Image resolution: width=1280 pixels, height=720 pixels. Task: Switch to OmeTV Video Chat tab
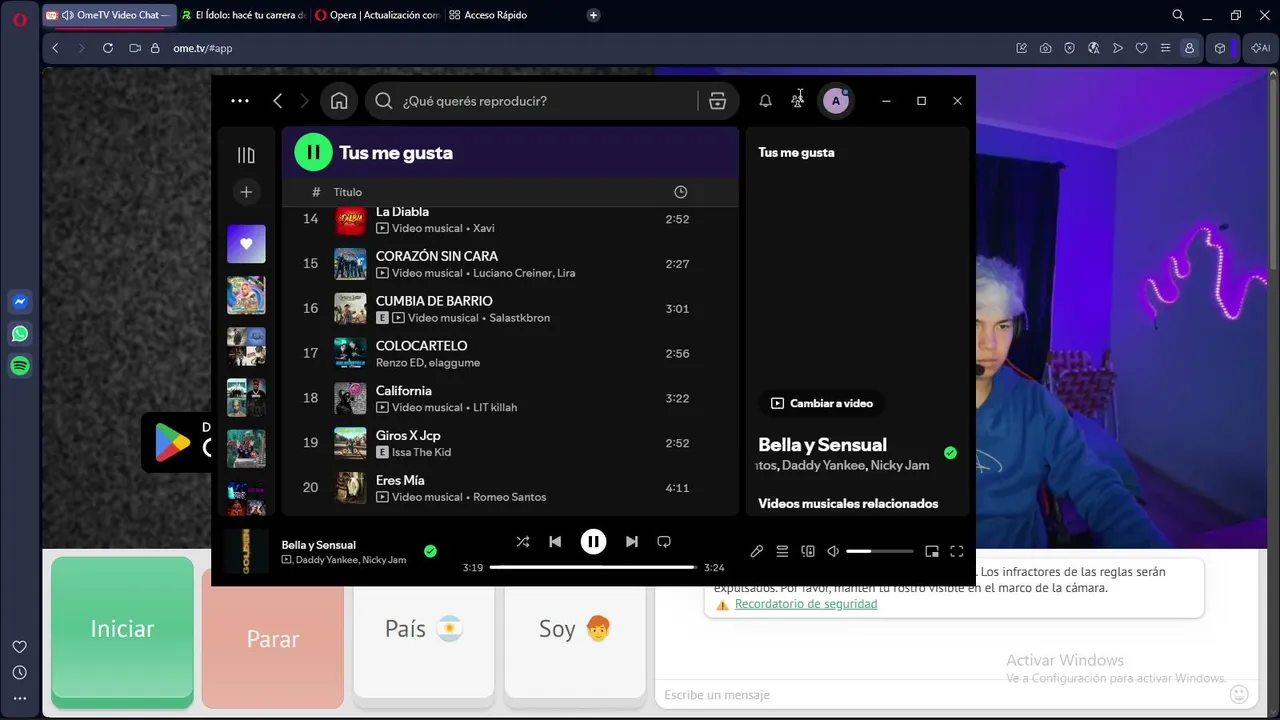110,15
